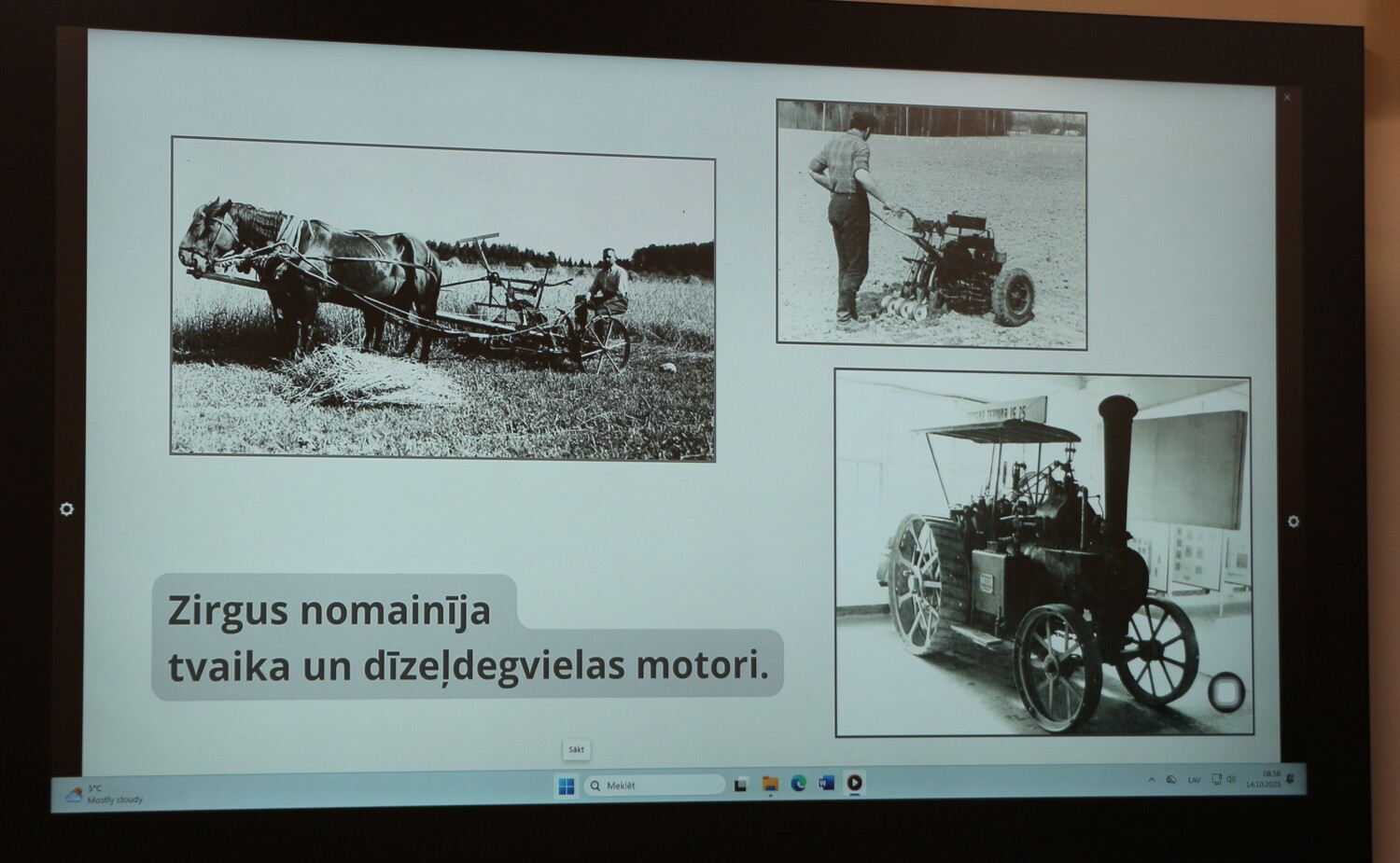Change the LAV input language
This screenshot has width=1400, height=863.
click(1195, 780)
